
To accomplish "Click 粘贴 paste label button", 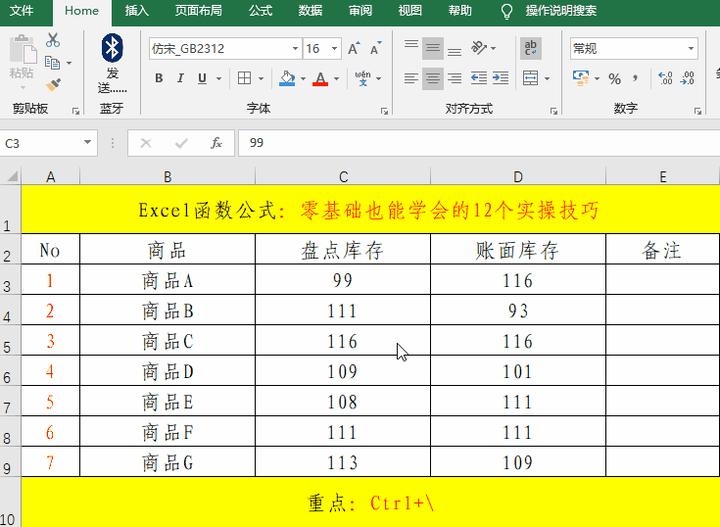I will [21, 73].
